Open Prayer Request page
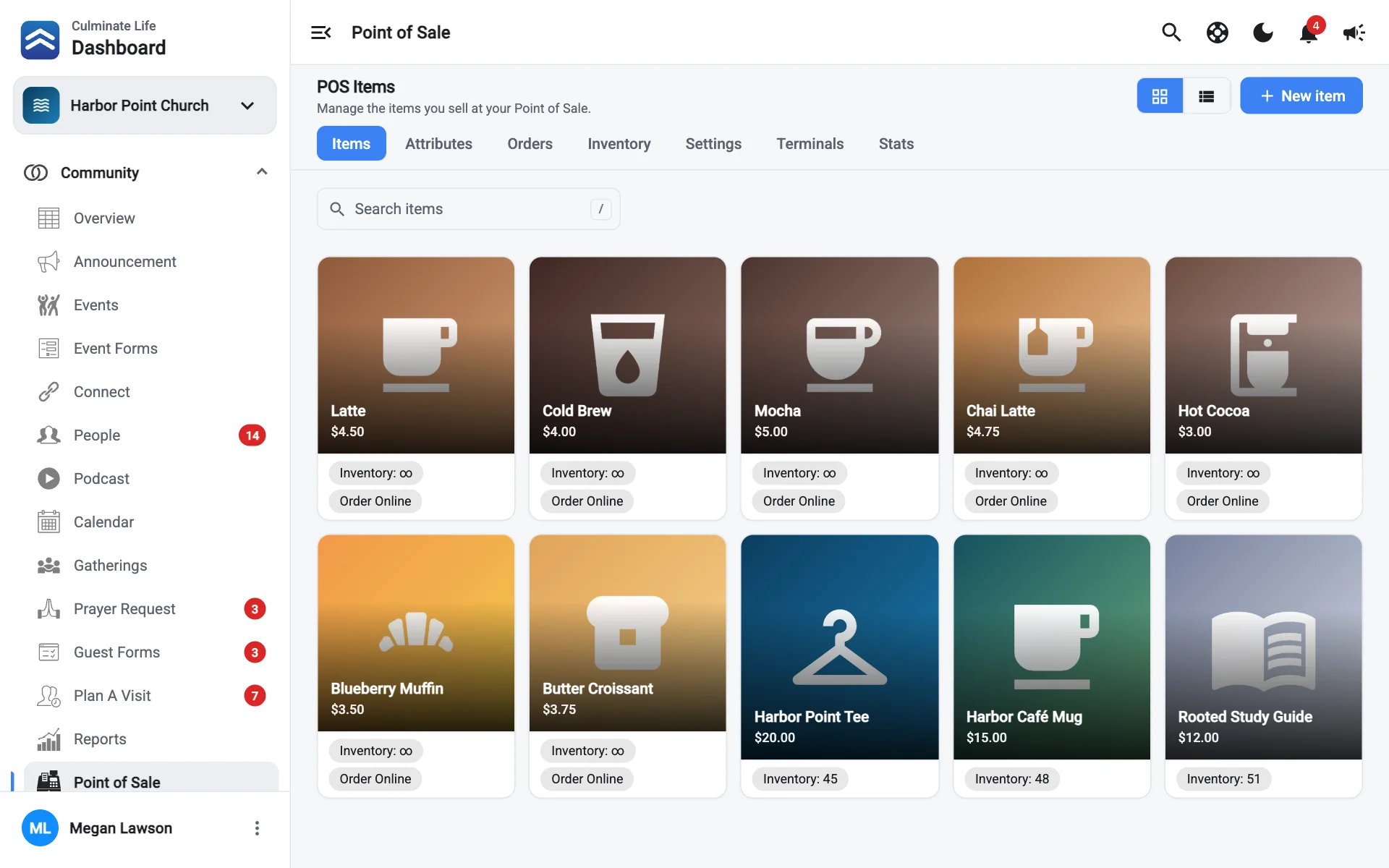1389x868 pixels. 124,609
